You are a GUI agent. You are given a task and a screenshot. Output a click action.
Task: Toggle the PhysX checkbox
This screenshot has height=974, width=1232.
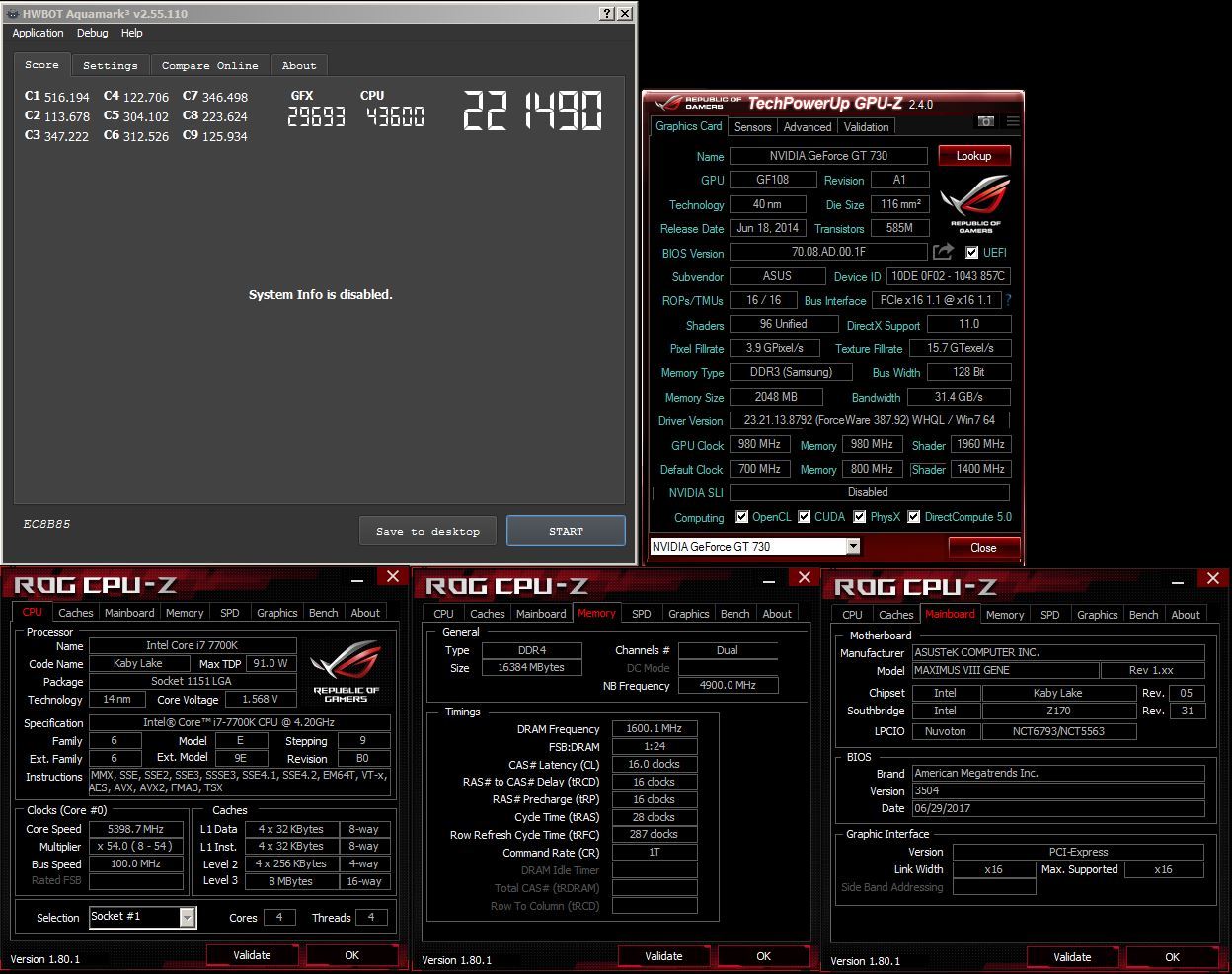(860, 517)
